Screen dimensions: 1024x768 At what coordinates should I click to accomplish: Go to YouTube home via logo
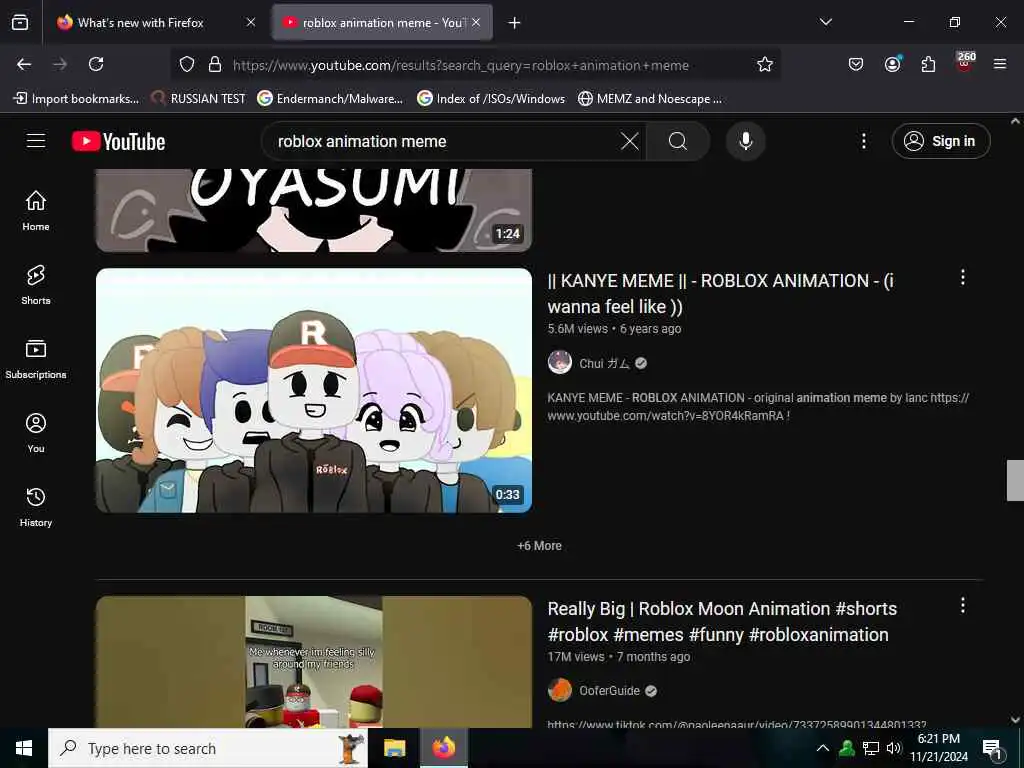pyautogui.click(x=119, y=141)
